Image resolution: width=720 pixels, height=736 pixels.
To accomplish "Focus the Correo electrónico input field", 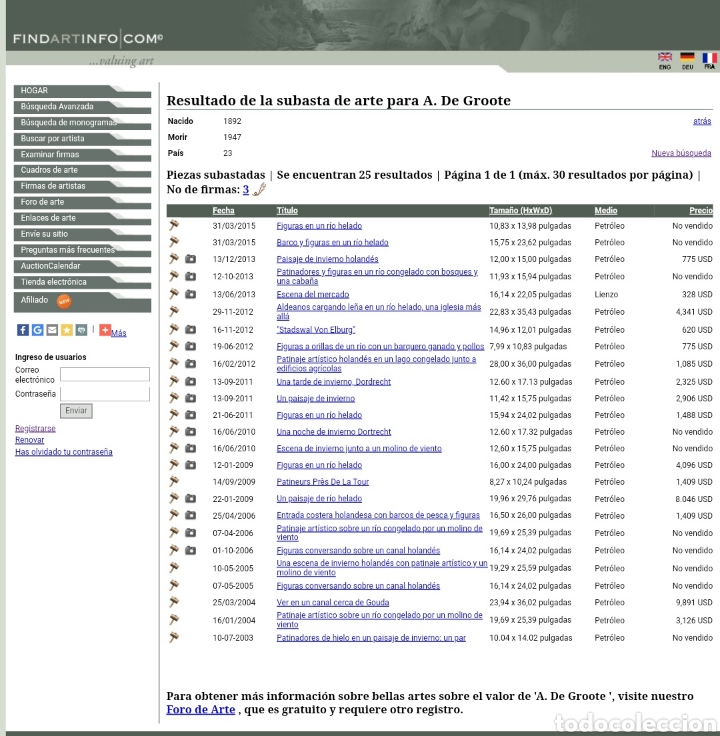I will click(105, 374).
